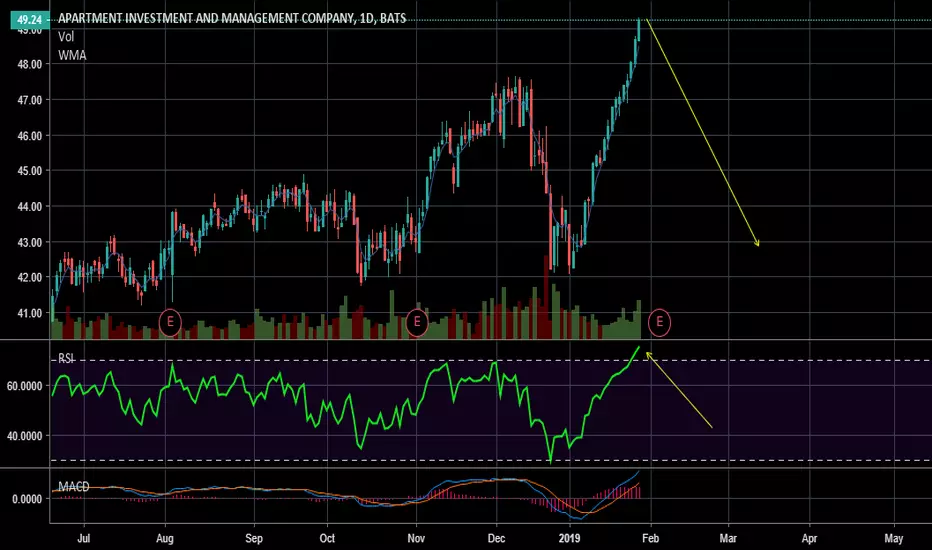Click the Sep label on time axis
Image resolution: width=932 pixels, height=550 pixels.
coord(254,539)
